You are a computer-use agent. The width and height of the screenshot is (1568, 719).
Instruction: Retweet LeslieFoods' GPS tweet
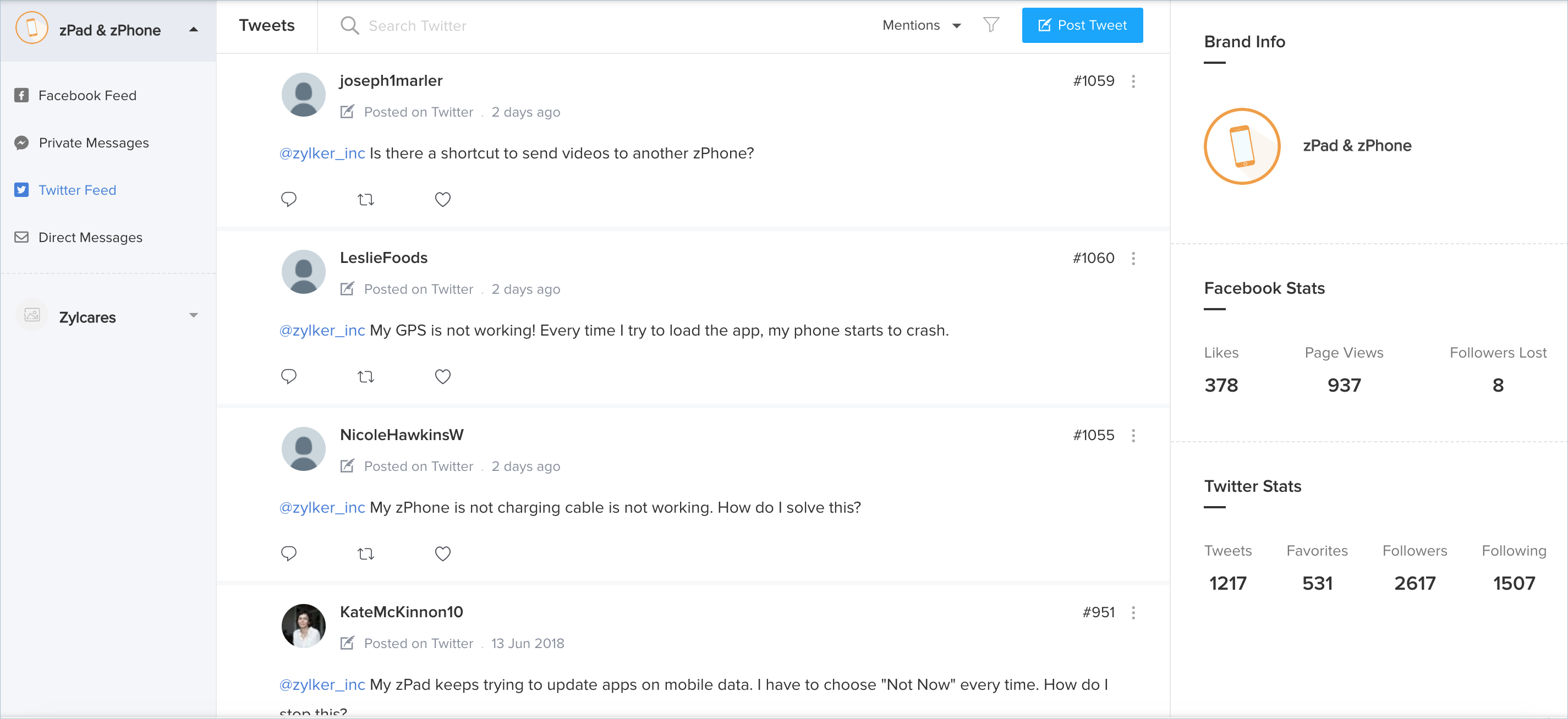tap(366, 376)
